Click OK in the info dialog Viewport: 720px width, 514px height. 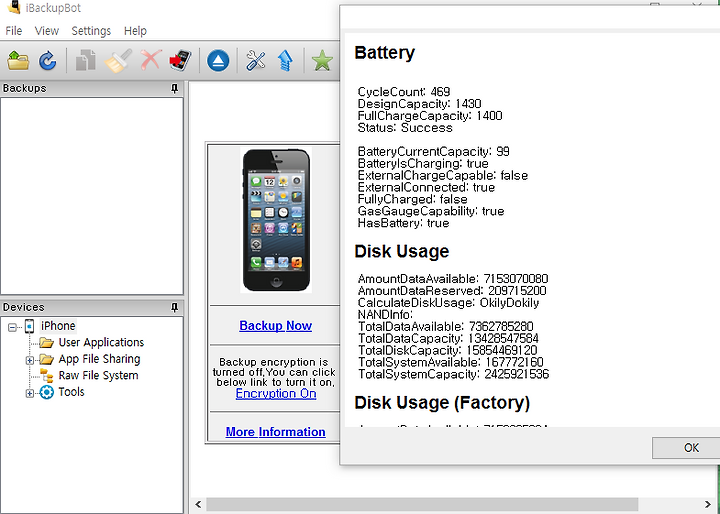click(691, 448)
